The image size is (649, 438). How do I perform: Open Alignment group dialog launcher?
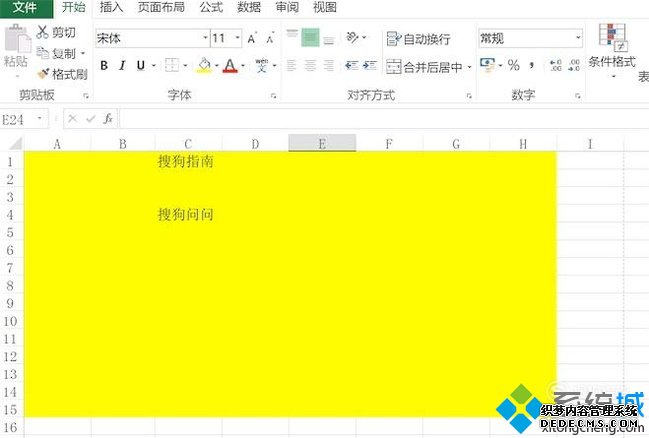tap(469, 96)
